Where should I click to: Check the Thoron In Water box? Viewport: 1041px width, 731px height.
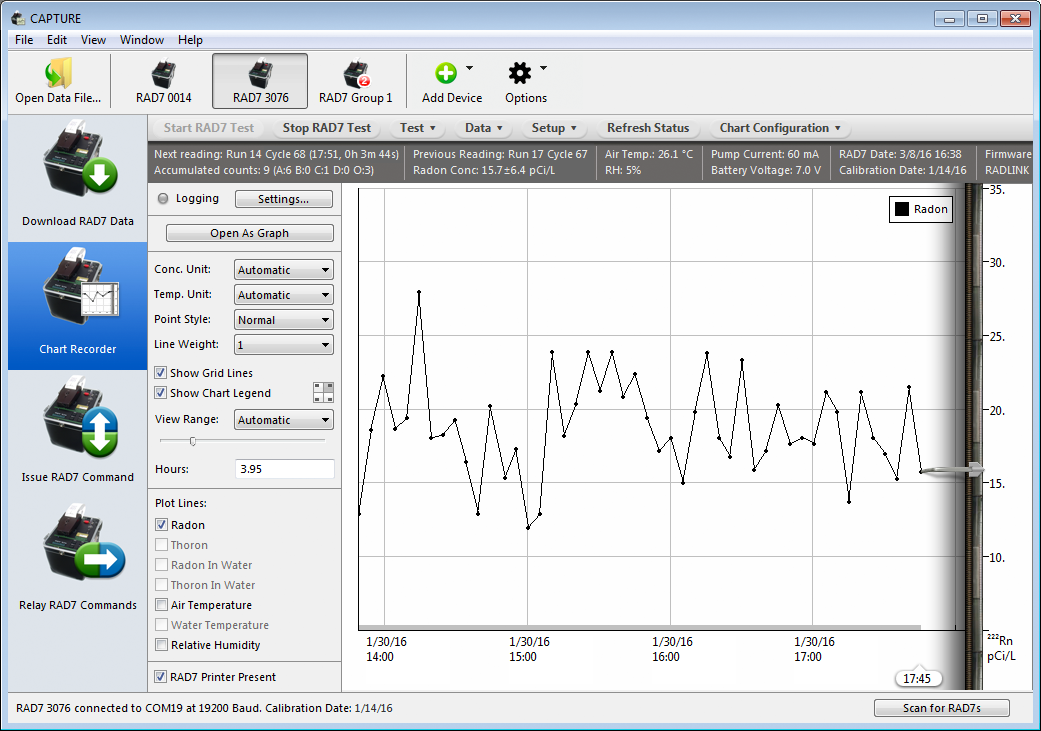pyautogui.click(x=161, y=584)
